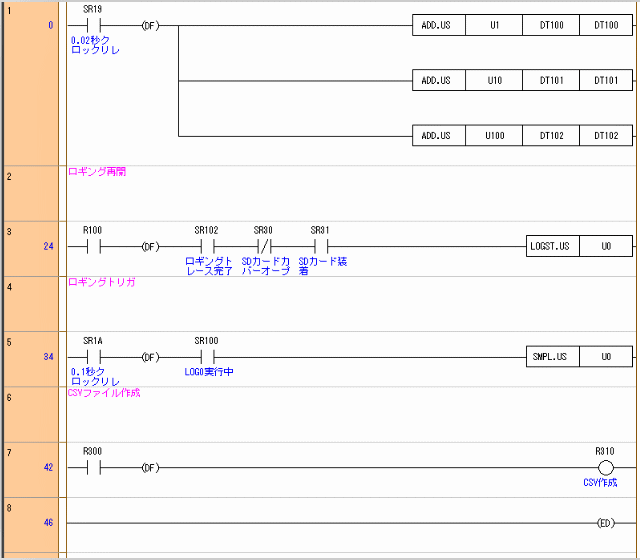Viewport: 640px width, 560px height.
Task: Click the SR100 LOG0 running contact
Action: [x=206, y=357]
